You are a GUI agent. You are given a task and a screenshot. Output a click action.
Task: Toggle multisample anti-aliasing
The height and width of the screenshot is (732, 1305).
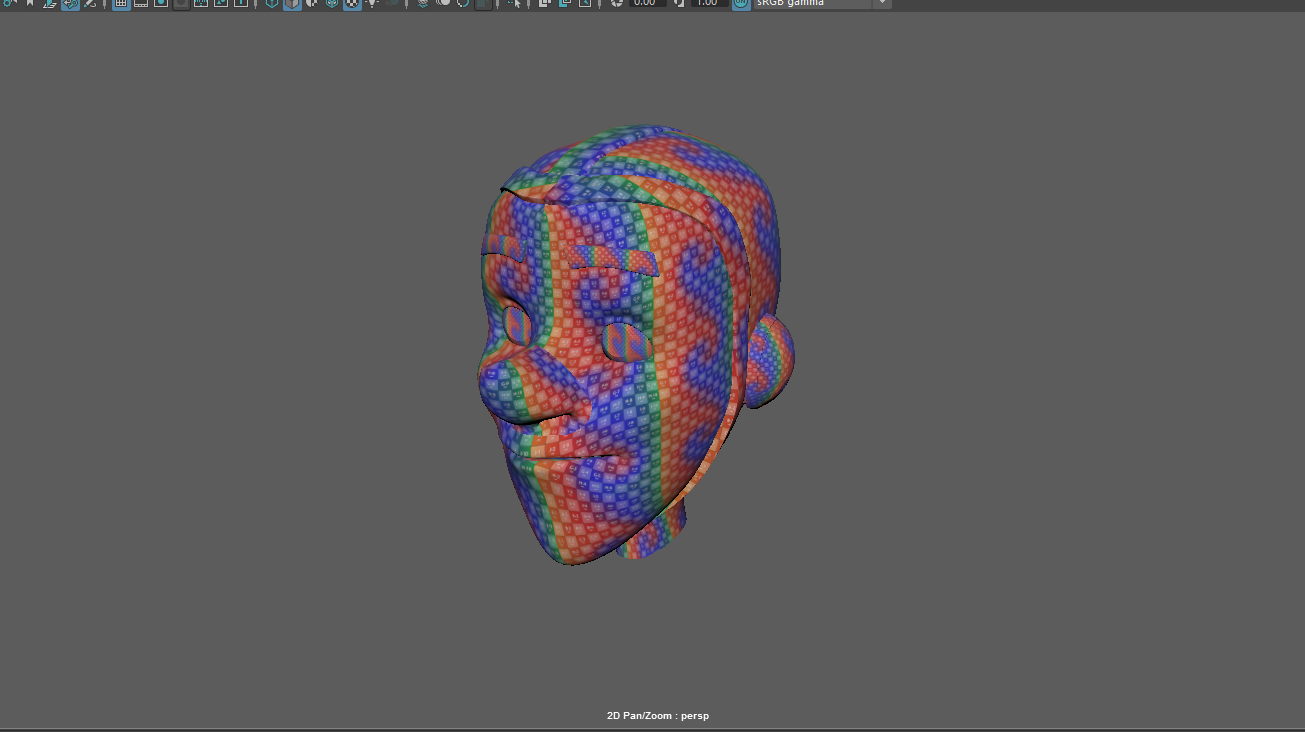(461, 5)
